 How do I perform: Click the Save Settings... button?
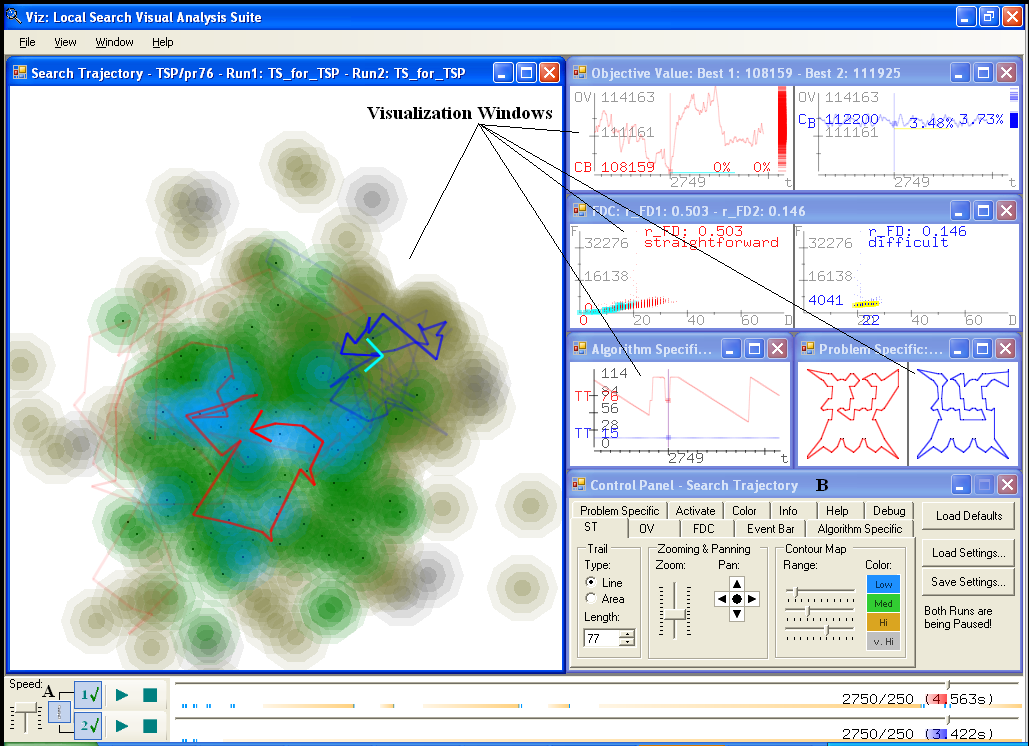pyautogui.click(x=969, y=582)
